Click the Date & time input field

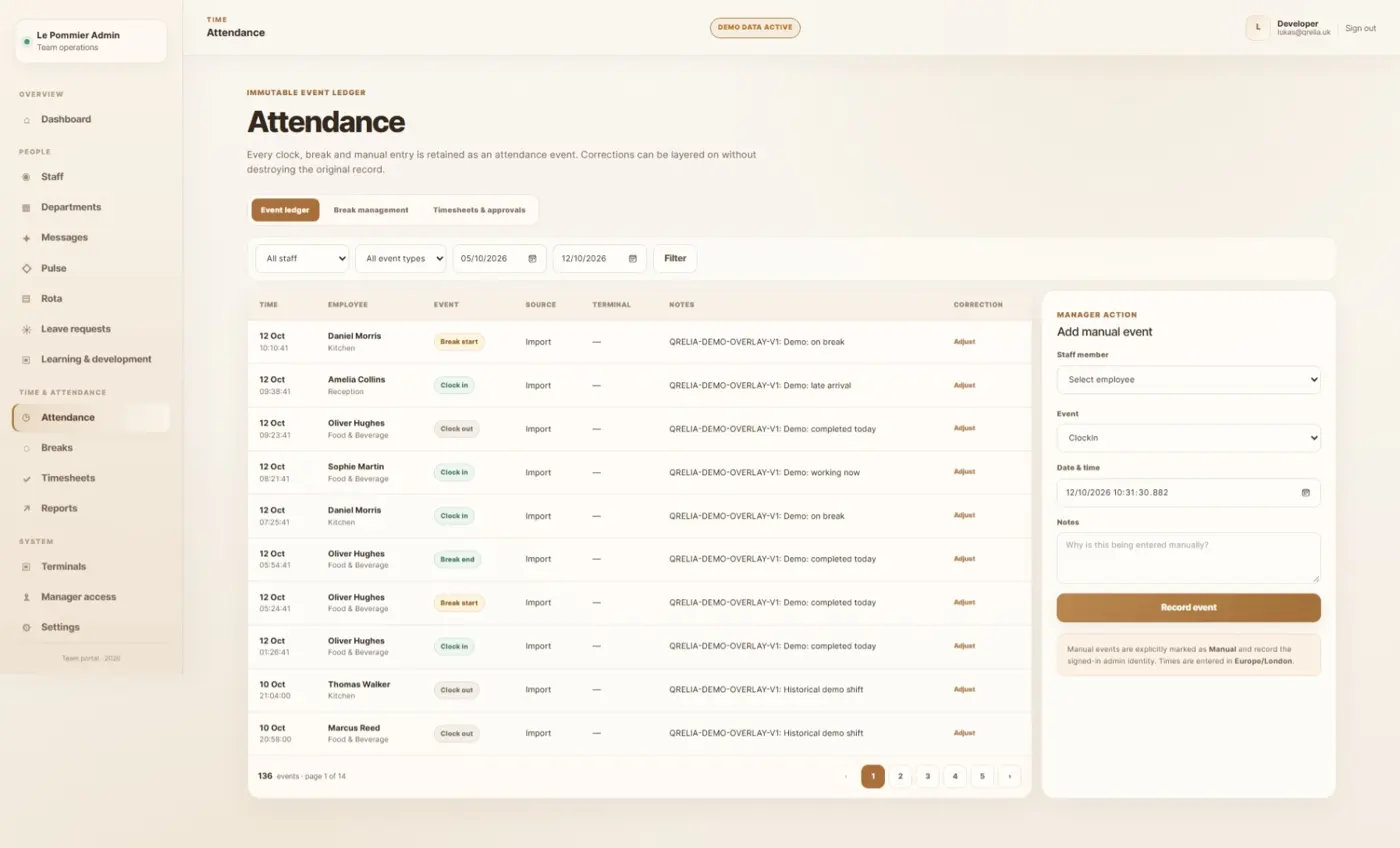click(x=1188, y=493)
